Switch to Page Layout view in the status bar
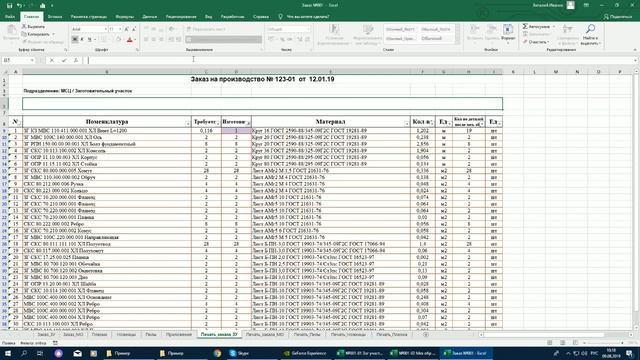The height and width of the screenshot is (360, 640). pos(562,343)
